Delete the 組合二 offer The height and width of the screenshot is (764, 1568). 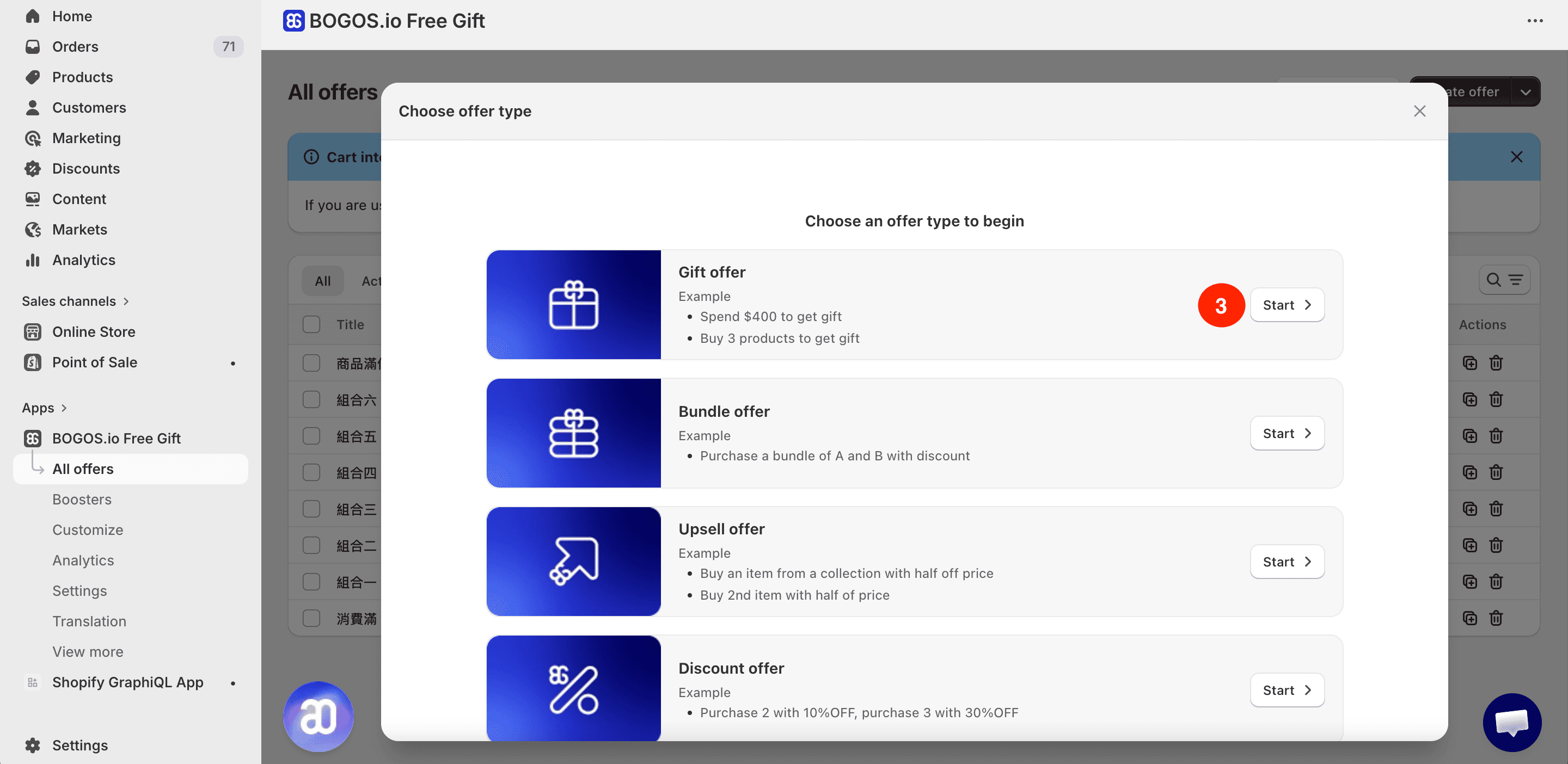1496,546
